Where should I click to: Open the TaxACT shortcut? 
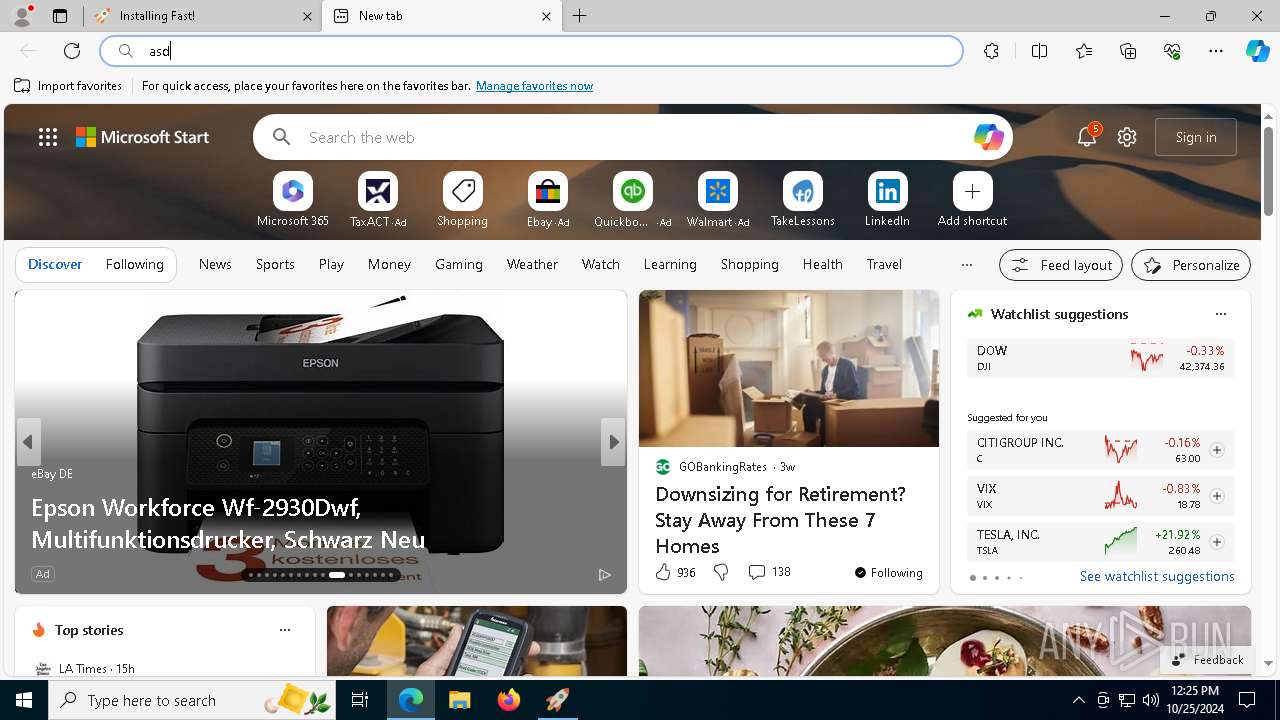pyautogui.click(x=378, y=200)
